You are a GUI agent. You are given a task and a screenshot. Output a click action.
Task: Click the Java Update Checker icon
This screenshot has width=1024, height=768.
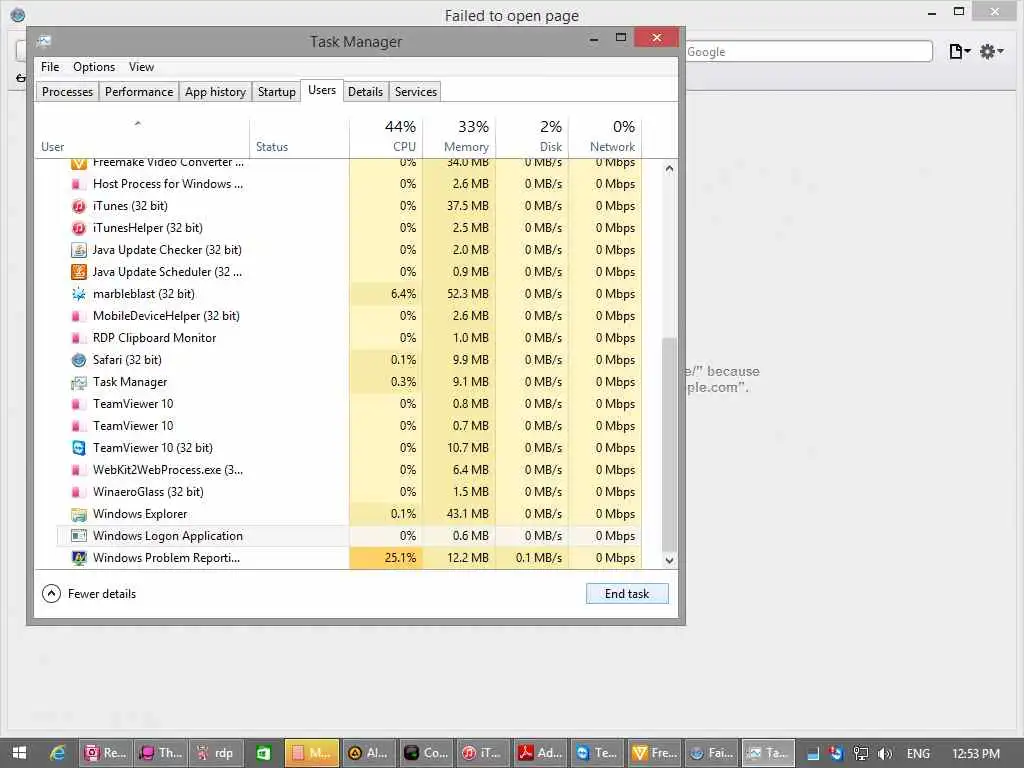pos(78,250)
